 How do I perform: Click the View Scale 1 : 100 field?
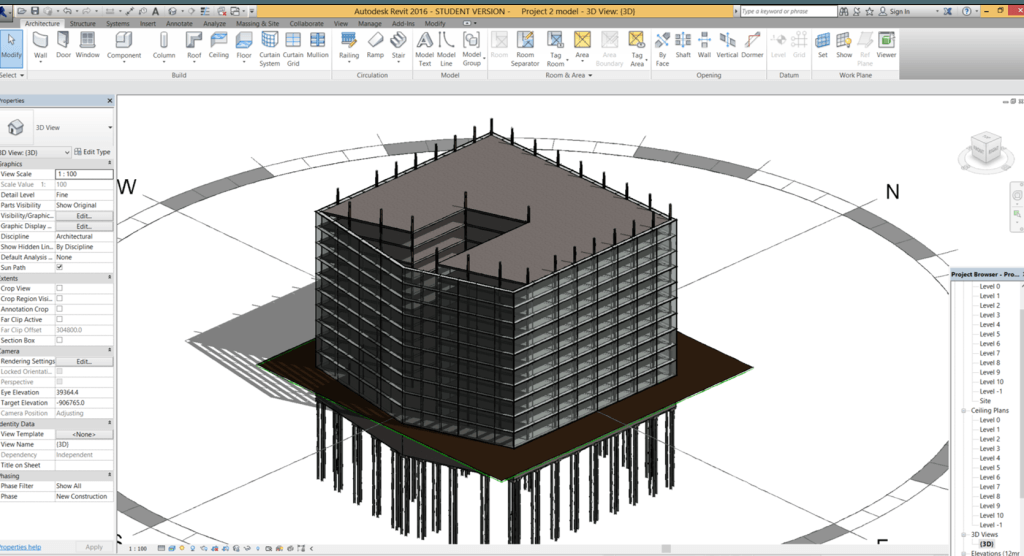[x=84, y=174]
